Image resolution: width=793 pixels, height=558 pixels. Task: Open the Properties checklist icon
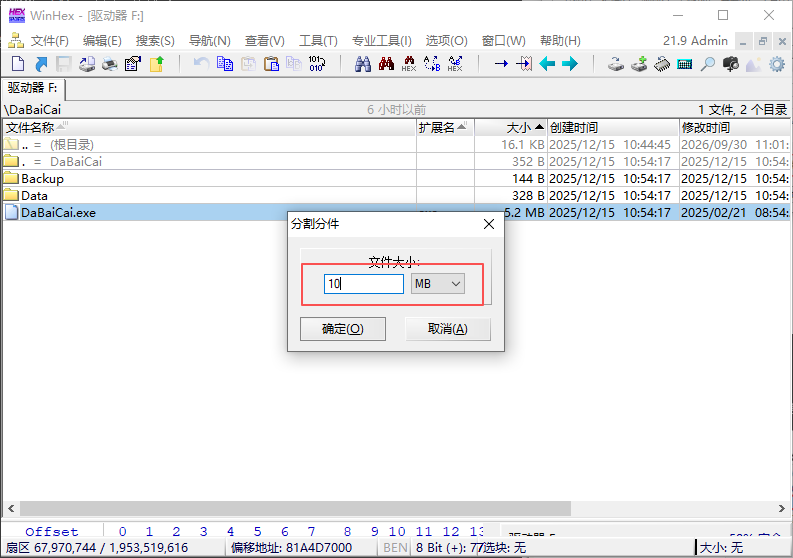(x=133, y=64)
